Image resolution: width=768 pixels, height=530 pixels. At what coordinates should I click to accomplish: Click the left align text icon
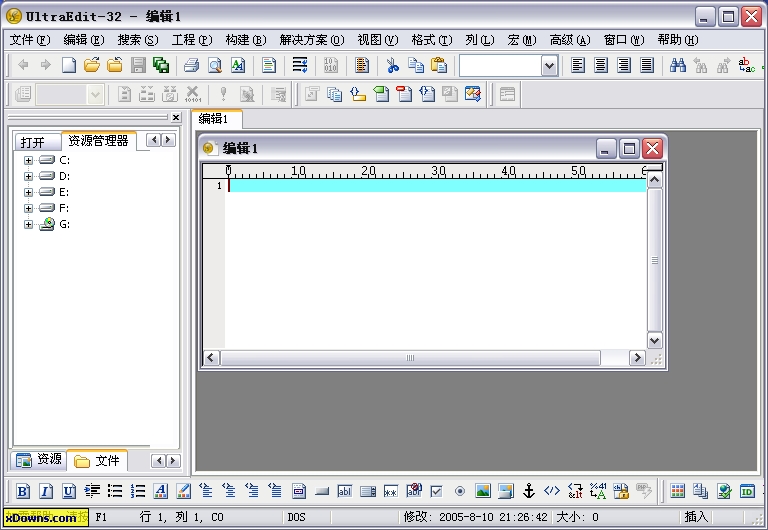tap(578, 65)
